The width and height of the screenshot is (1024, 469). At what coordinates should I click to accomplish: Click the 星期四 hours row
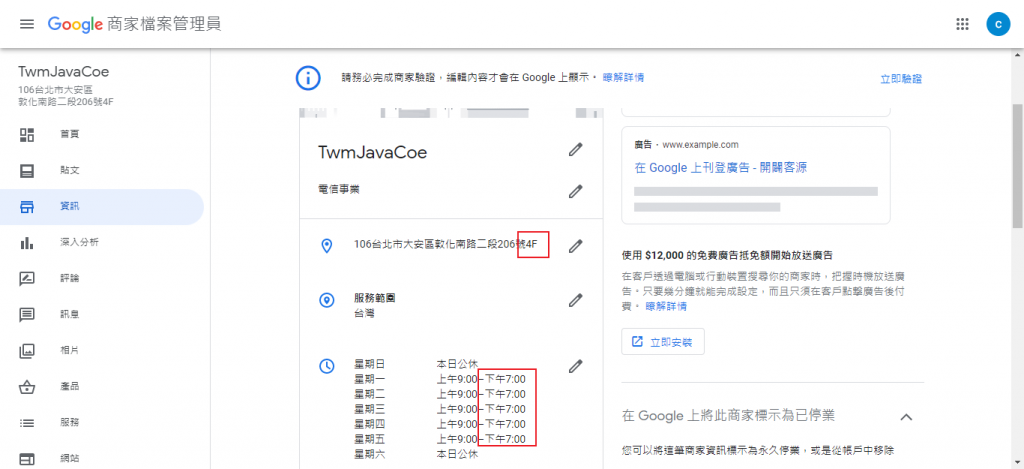(440, 424)
